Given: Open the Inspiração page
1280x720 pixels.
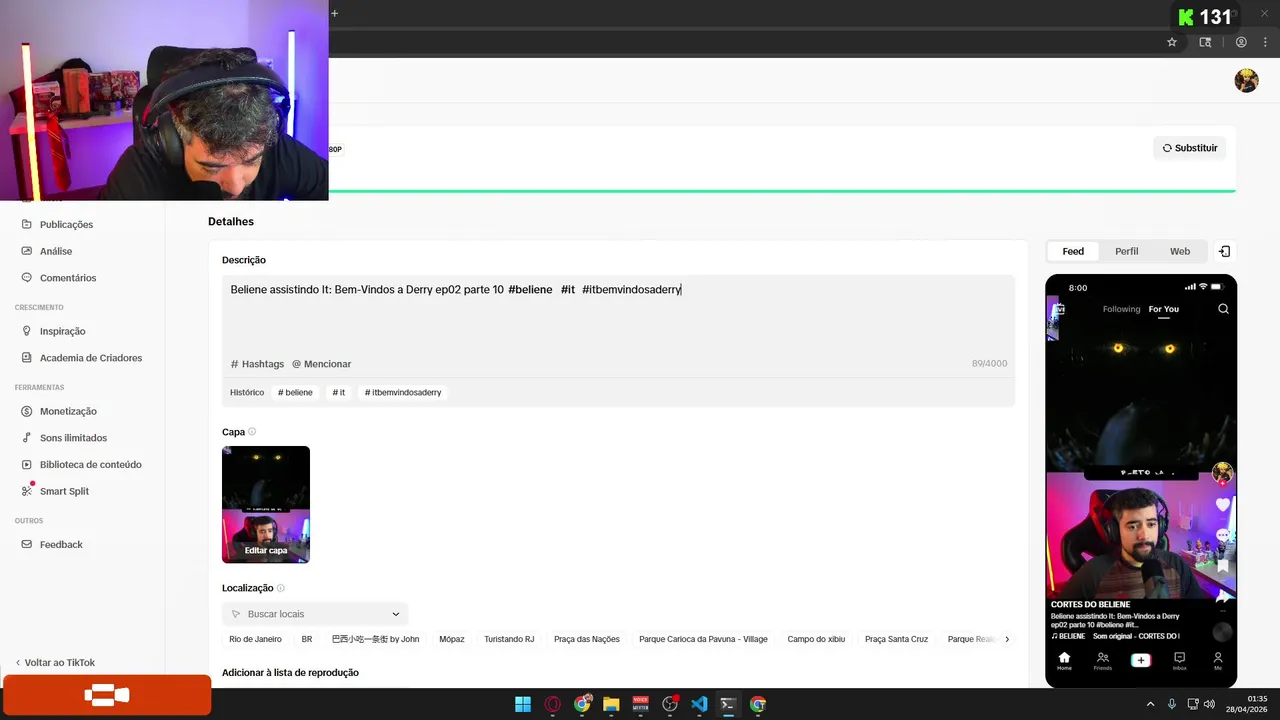Looking at the screenshot, I should (x=62, y=331).
